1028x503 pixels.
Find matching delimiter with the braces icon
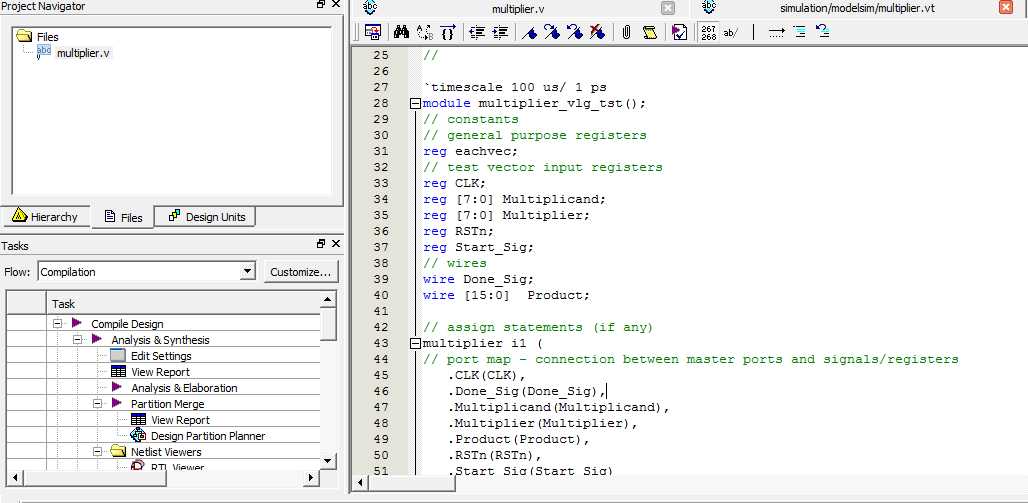tap(448, 31)
